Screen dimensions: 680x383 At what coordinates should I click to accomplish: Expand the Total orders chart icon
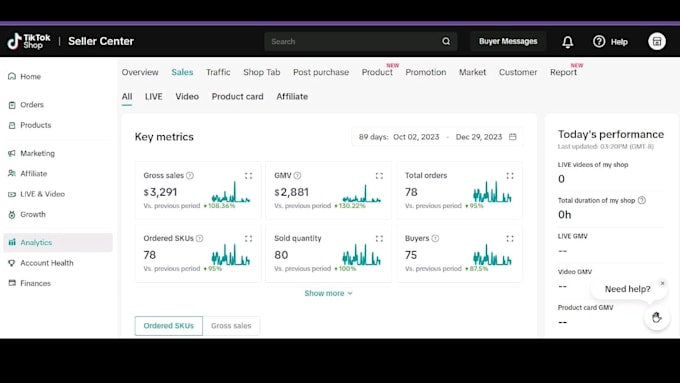pos(510,176)
